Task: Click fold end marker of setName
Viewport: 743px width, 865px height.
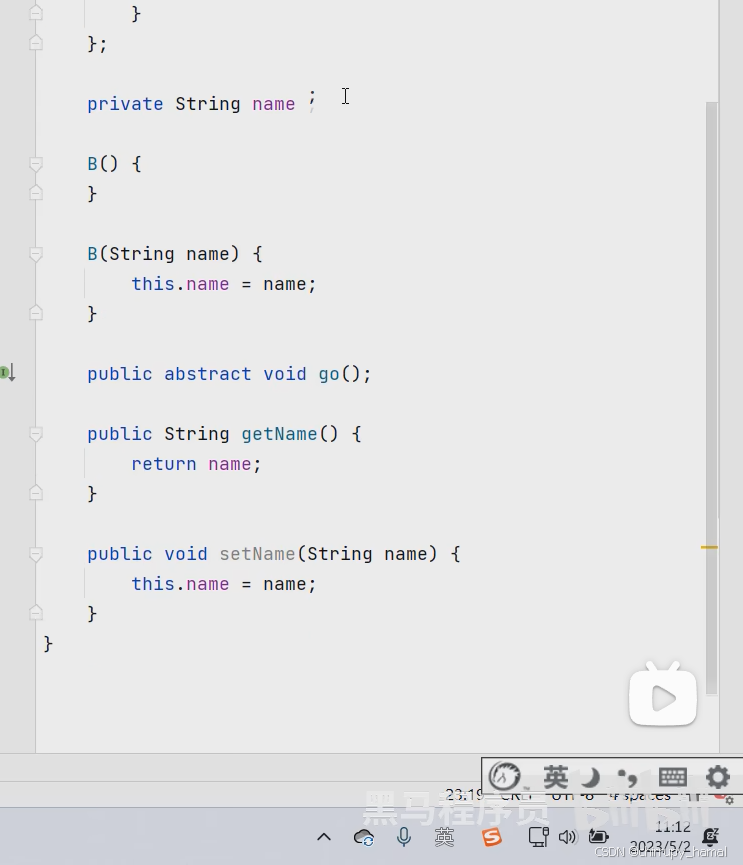Action: tap(36, 613)
